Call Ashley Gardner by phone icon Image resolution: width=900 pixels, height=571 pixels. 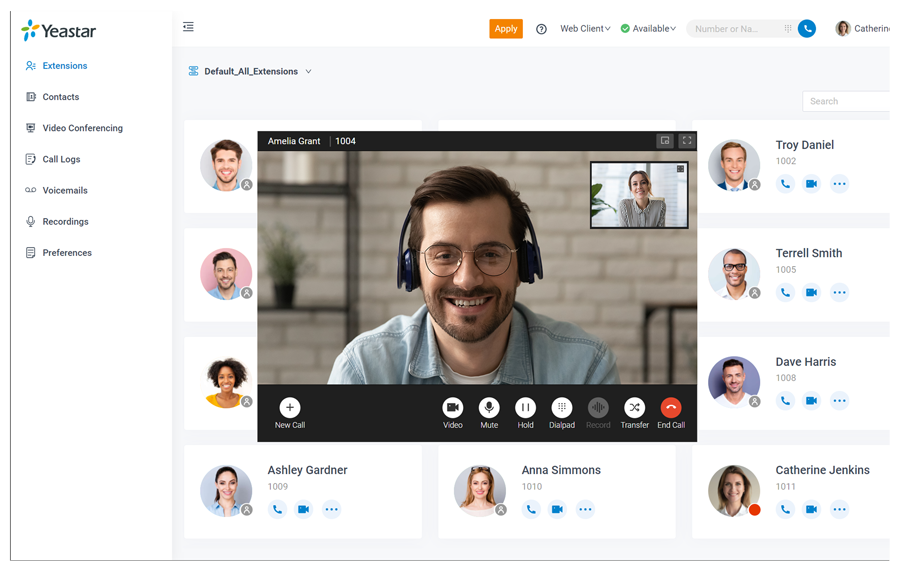tap(277, 509)
